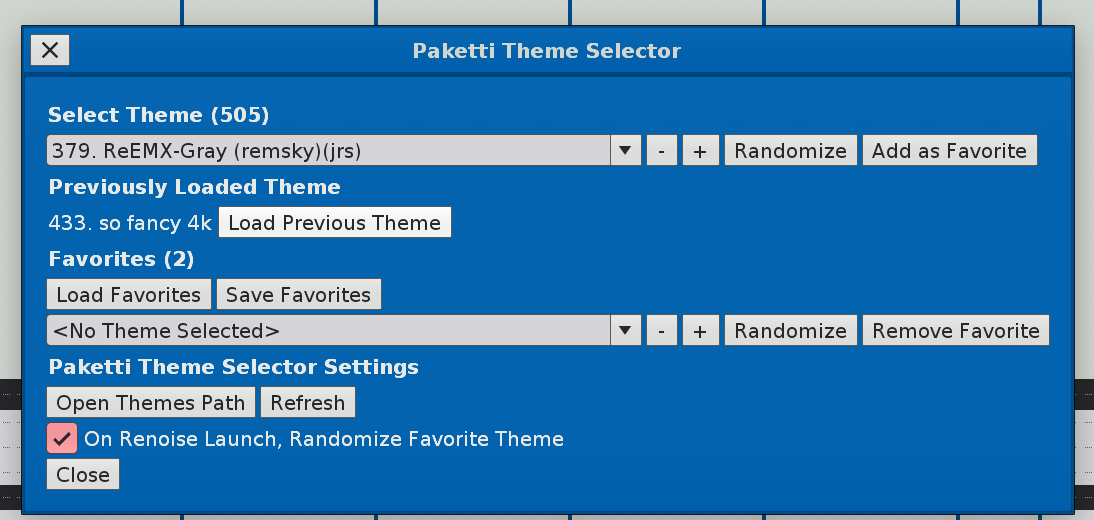1094x520 pixels.
Task: Open Themes Path folder
Action: [x=150, y=403]
